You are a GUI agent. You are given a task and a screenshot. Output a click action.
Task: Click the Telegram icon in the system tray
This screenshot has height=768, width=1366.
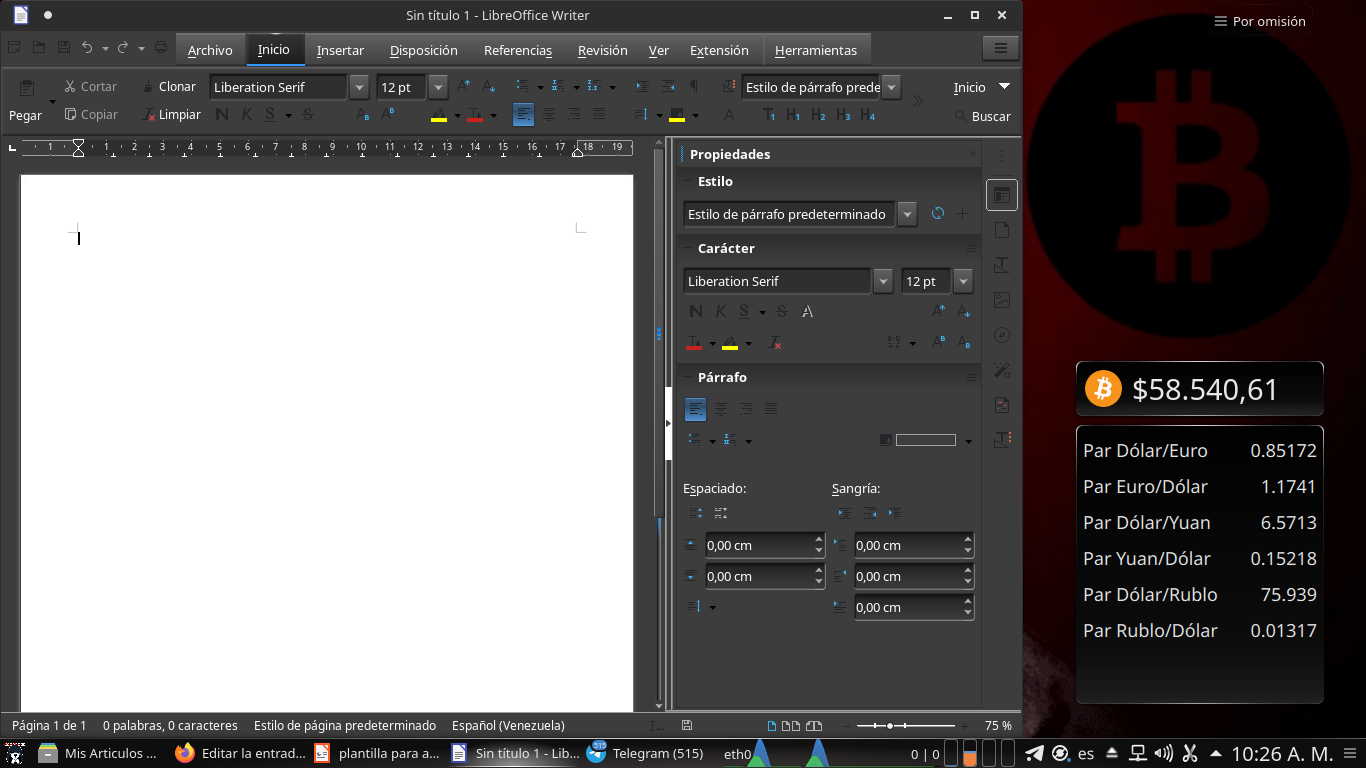pyautogui.click(x=1035, y=754)
